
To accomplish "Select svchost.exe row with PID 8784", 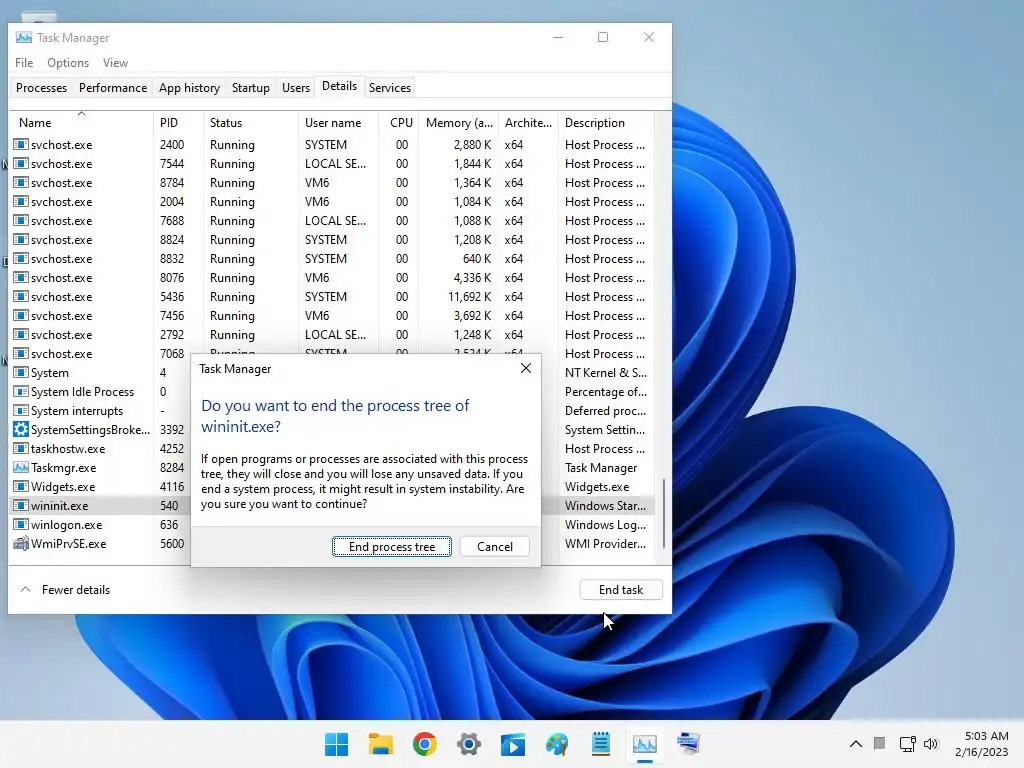I will pos(332,182).
